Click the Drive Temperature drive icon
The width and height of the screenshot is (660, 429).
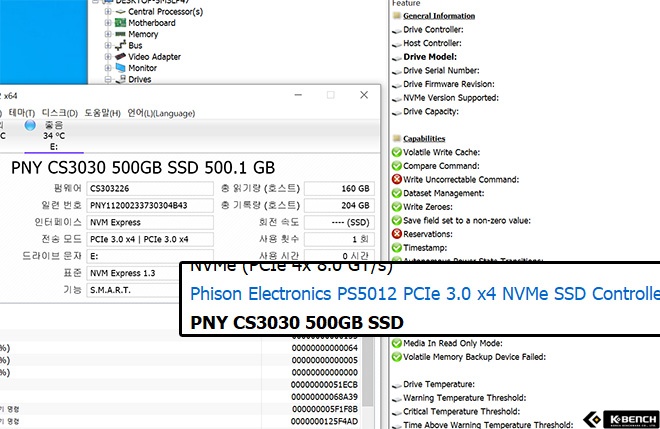pyautogui.click(x=397, y=385)
